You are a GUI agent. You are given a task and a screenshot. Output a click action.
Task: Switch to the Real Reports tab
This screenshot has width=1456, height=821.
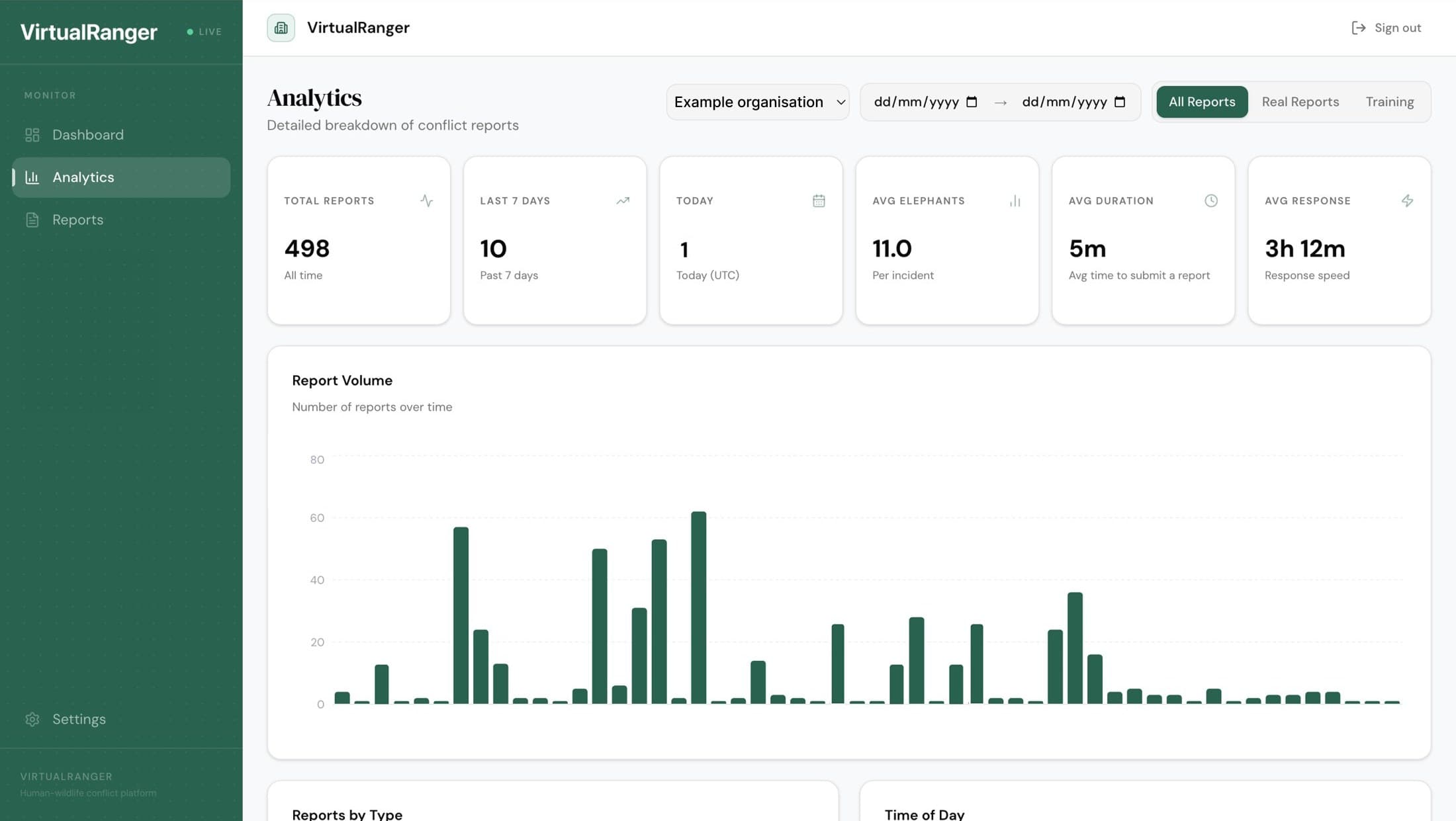[x=1300, y=102]
